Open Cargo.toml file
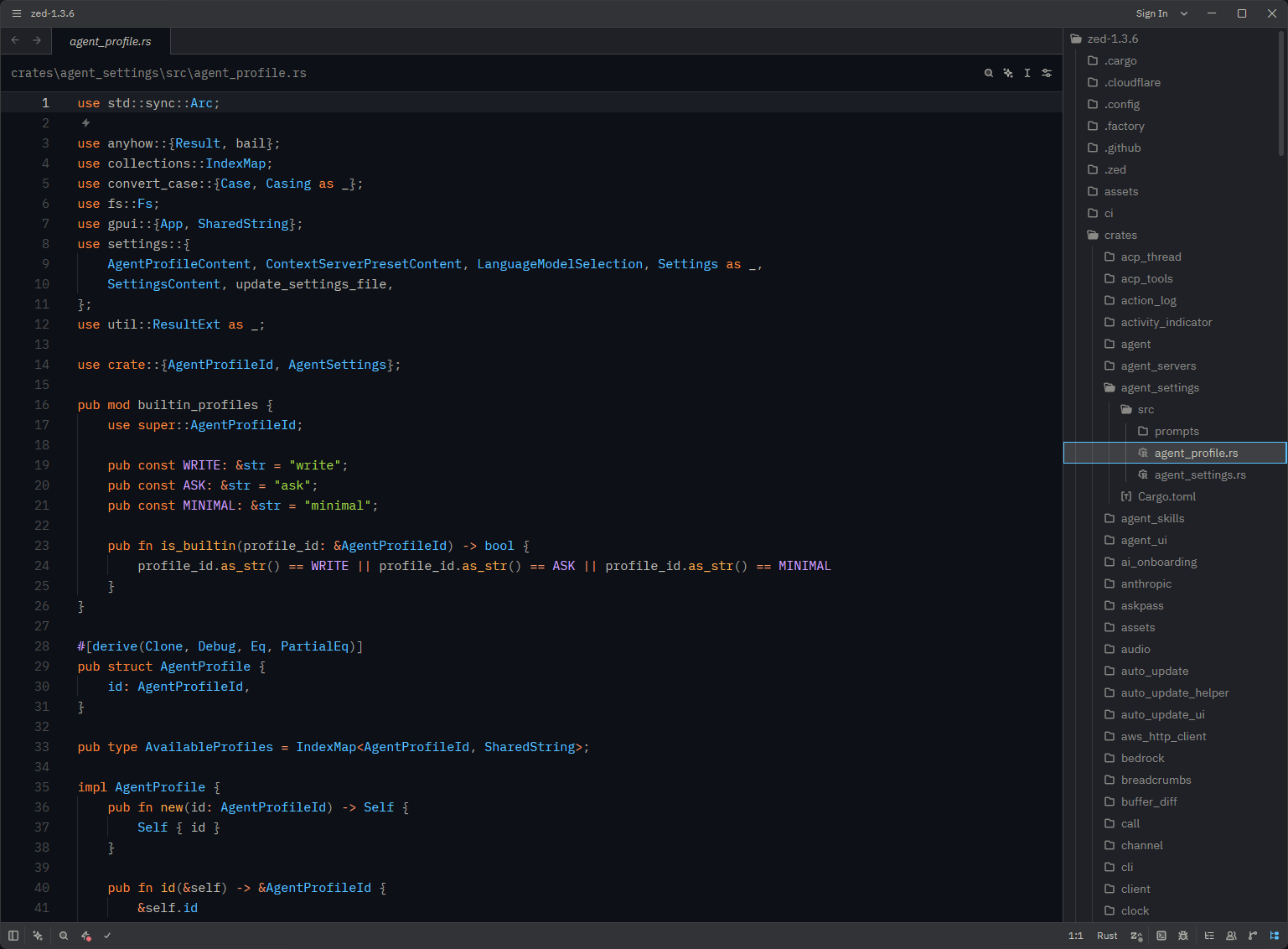Viewport: 1288px width, 949px height. [x=1173, y=496]
